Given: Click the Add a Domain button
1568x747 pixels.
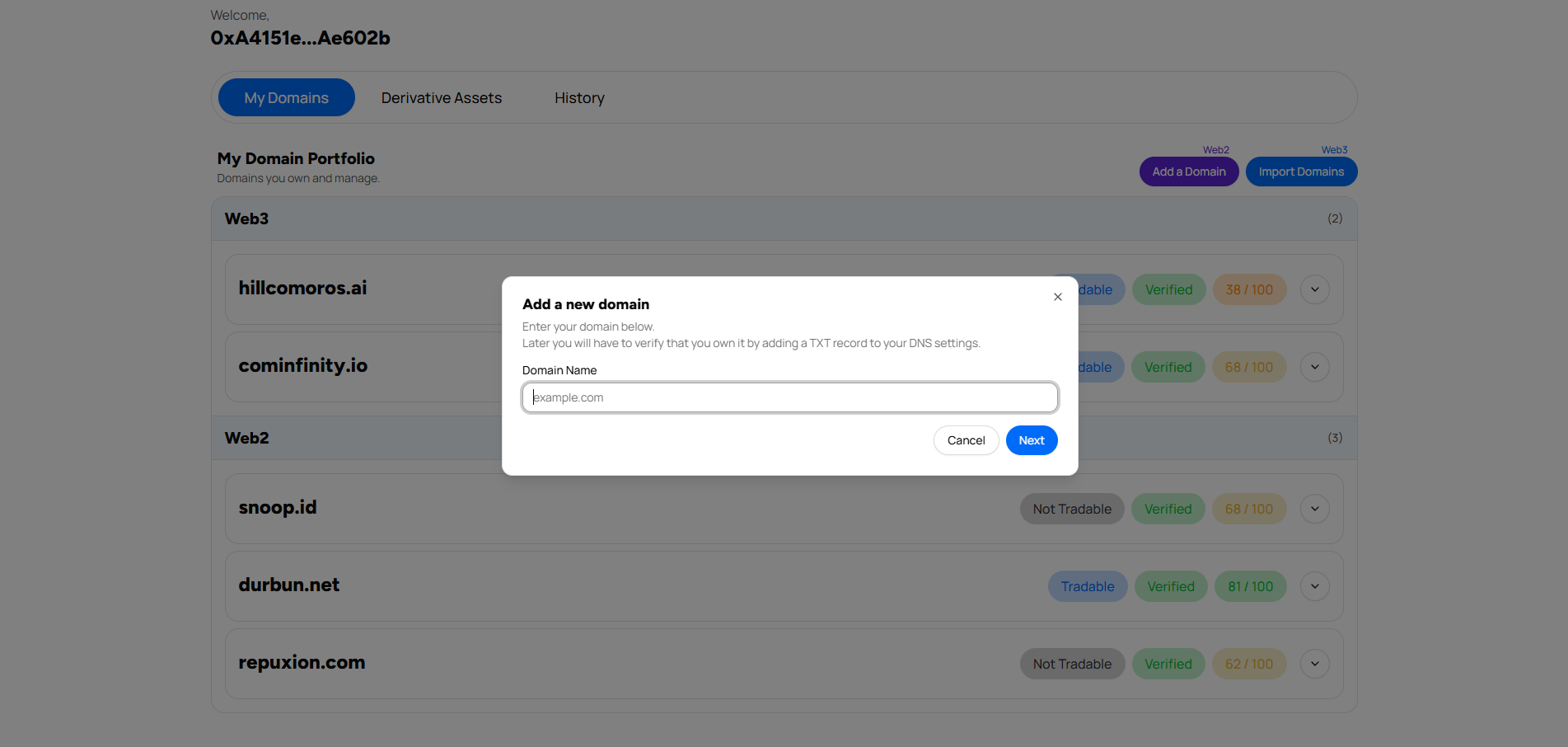Looking at the screenshot, I should [1188, 171].
